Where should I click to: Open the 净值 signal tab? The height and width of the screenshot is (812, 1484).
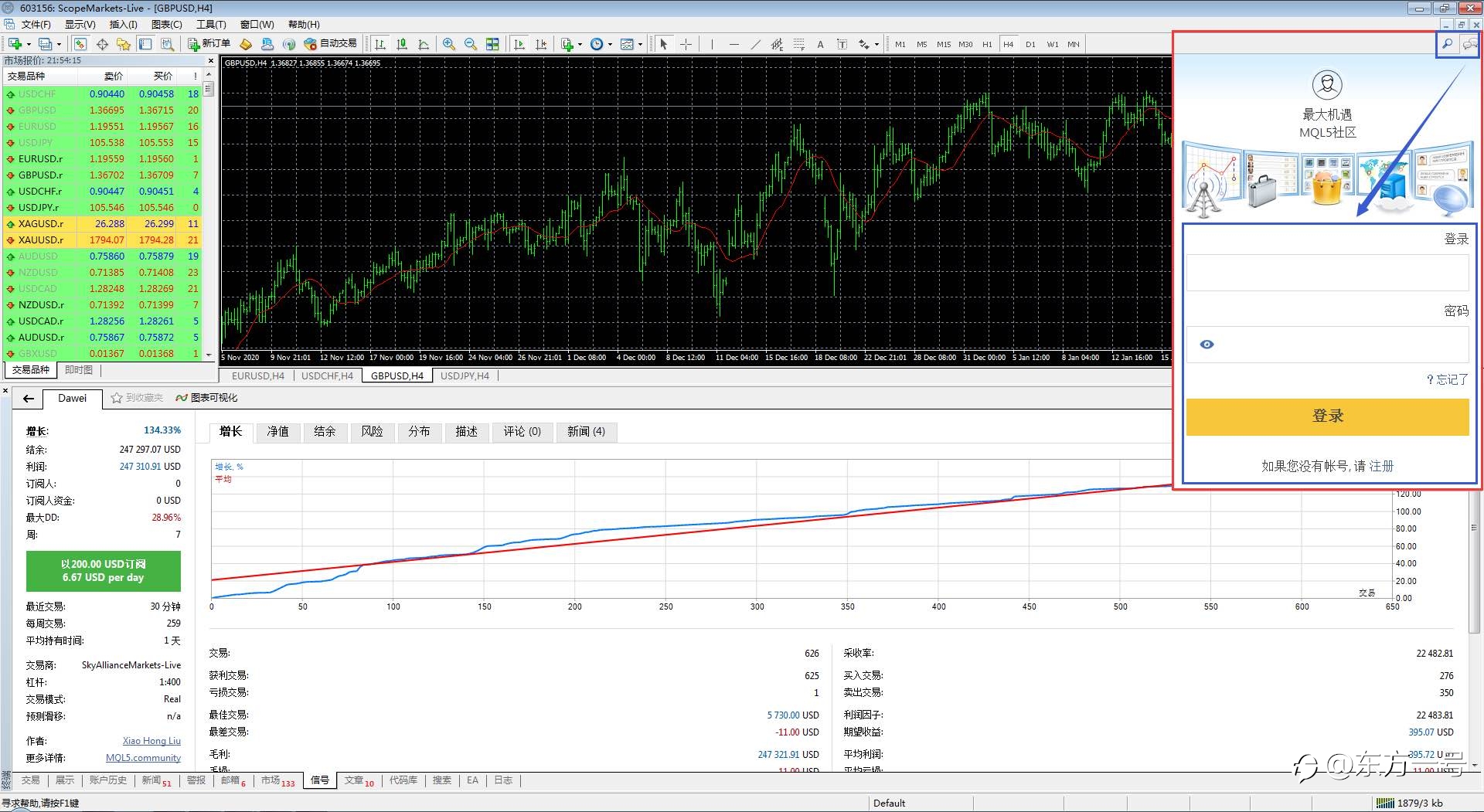click(x=277, y=431)
